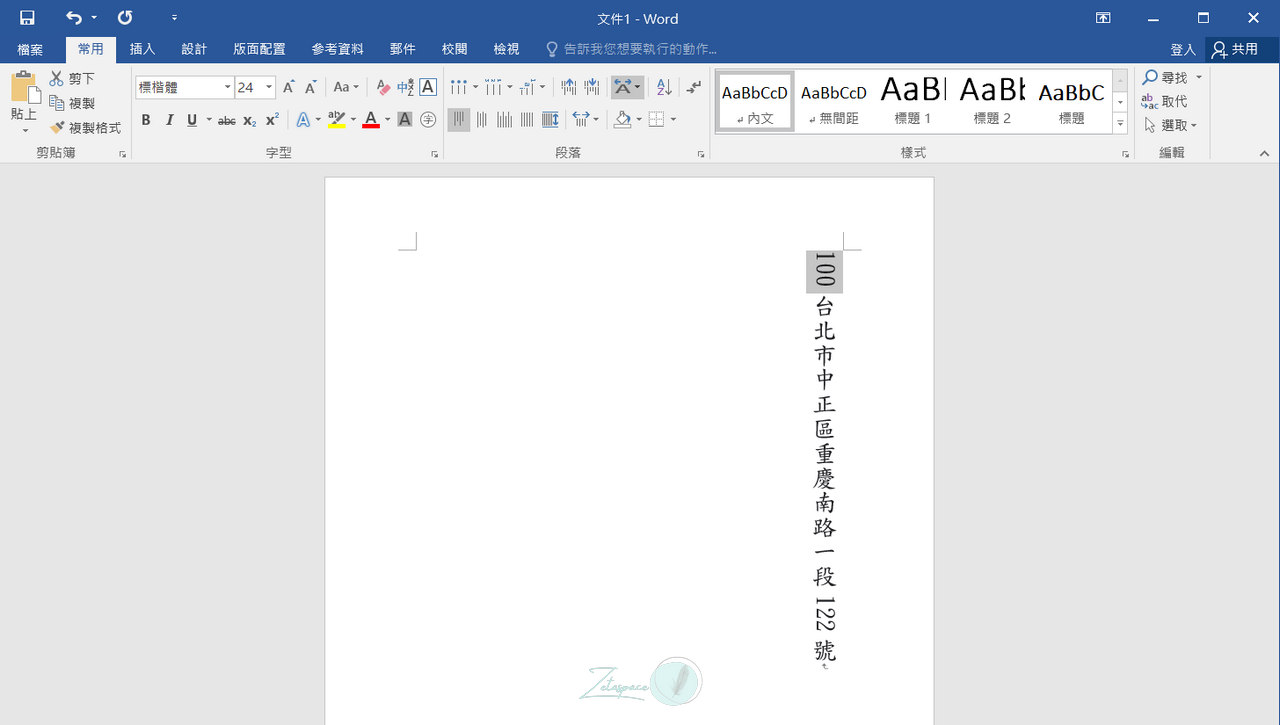
Task: Save the document with the floppy disk icon
Action: pyautogui.click(x=27, y=18)
